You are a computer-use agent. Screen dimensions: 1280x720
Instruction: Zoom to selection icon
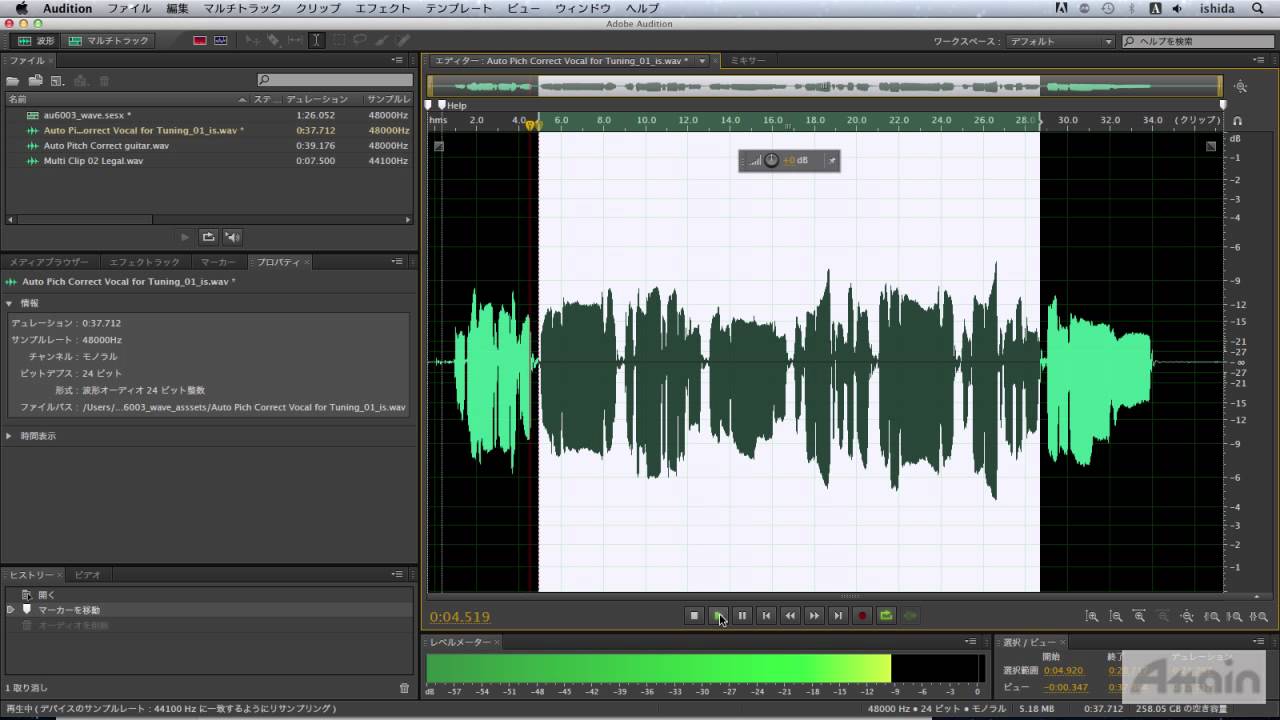point(1259,617)
